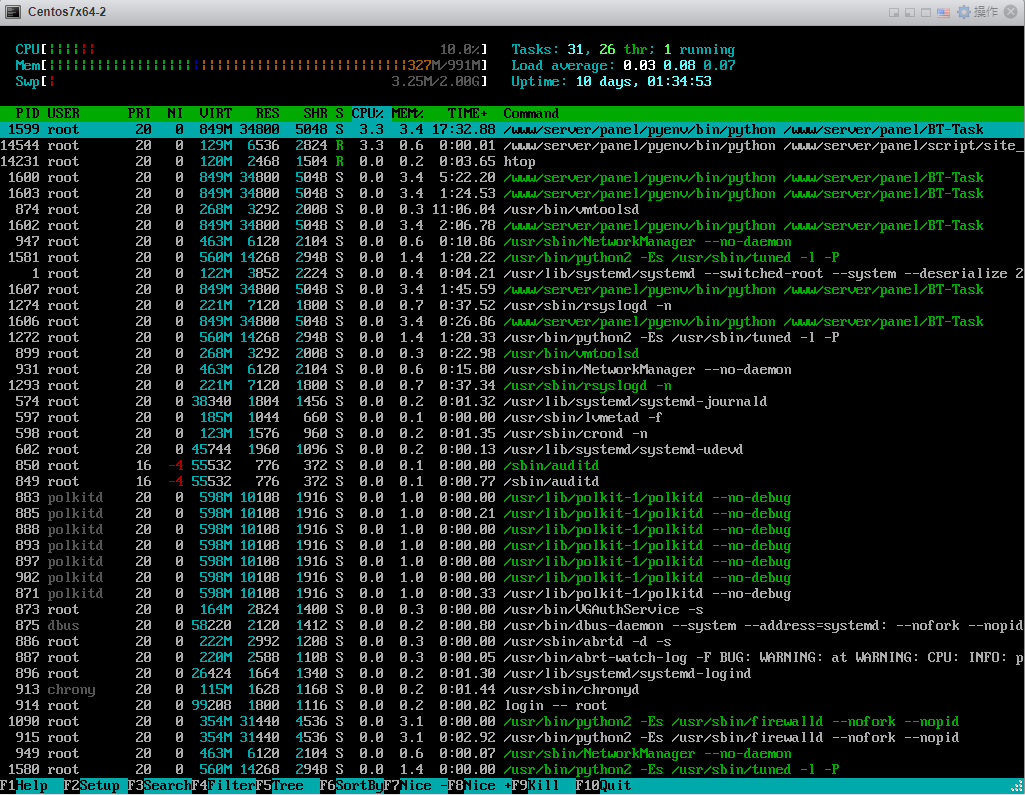Select the htop process row PID 14231
The height and width of the screenshot is (795, 1025).
pos(512,161)
